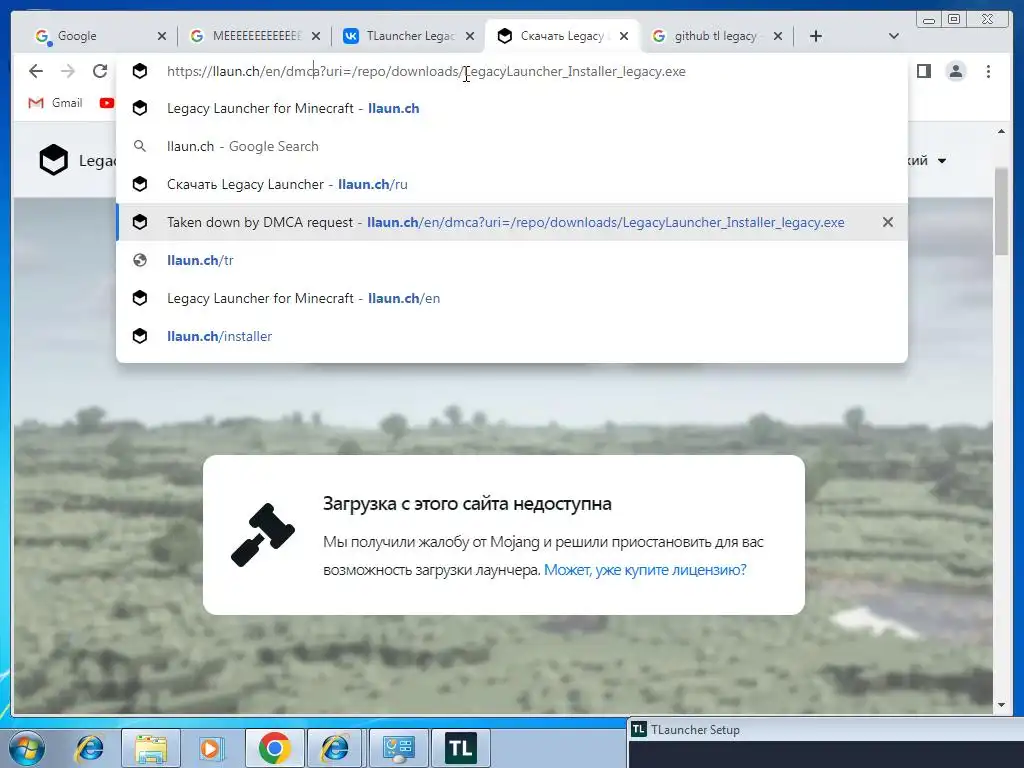This screenshot has height=768, width=1024.
Task: Open the control panel taskbar icon
Action: (398, 748)
